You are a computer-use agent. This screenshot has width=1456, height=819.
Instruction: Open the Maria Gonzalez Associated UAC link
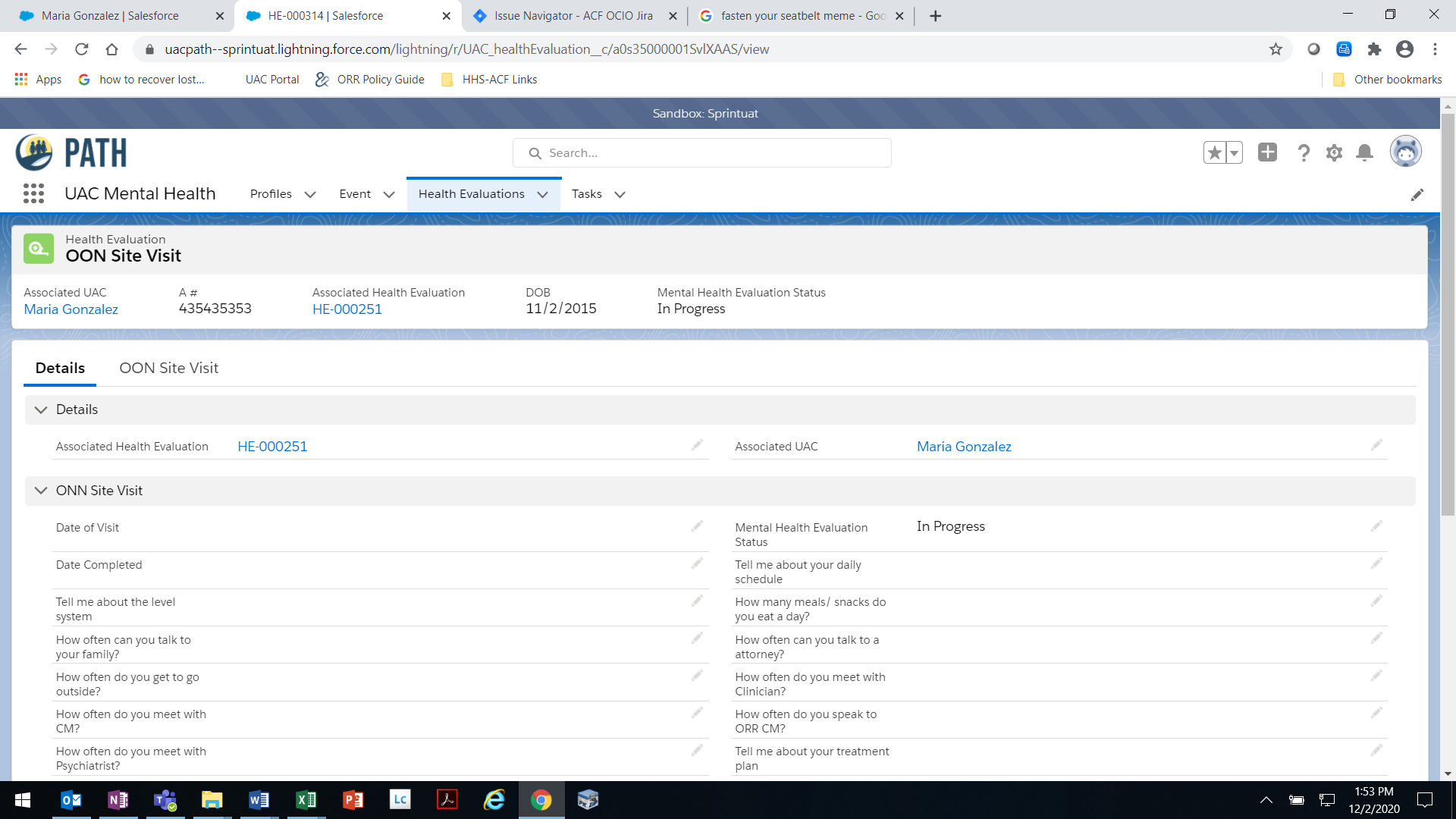[71, 309]
